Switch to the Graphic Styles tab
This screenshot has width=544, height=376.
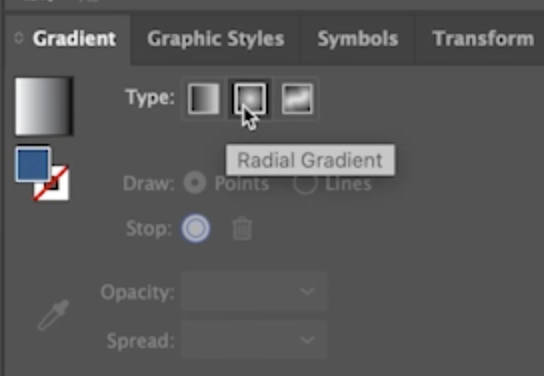tap(215, 39)
